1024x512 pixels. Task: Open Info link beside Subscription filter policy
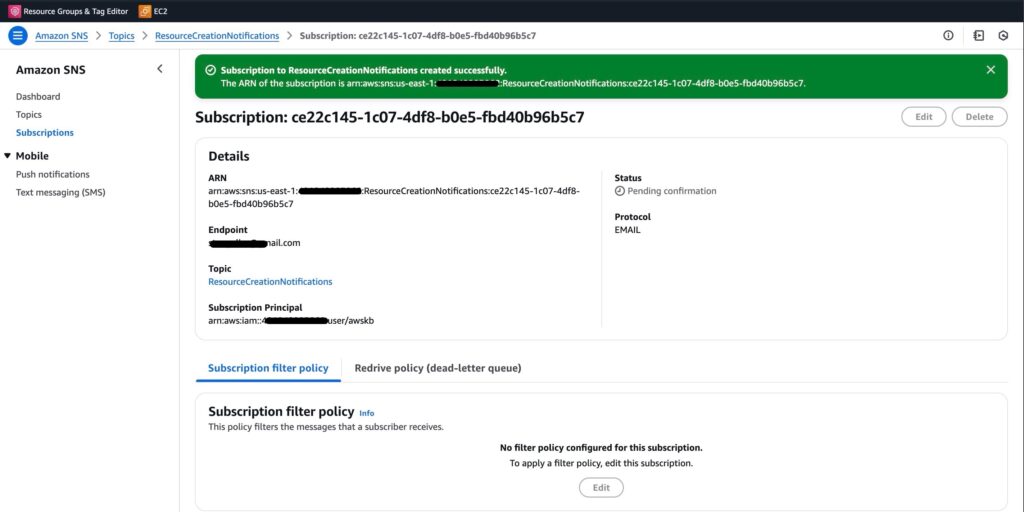tap(367, 413)
